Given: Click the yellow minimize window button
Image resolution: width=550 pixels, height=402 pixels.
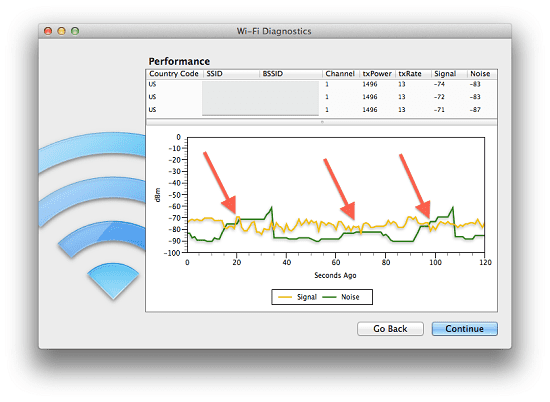Looking at the screenshot, I should (61, 31).
